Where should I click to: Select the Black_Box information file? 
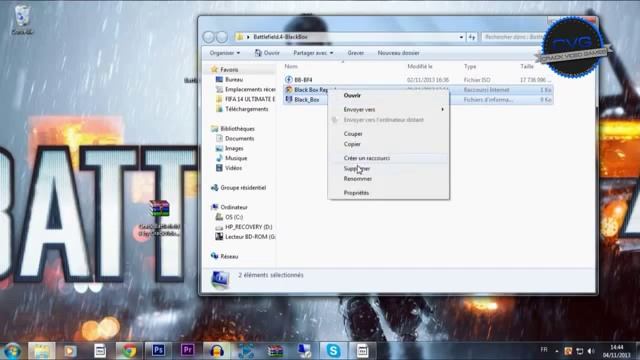click(306, 100)
